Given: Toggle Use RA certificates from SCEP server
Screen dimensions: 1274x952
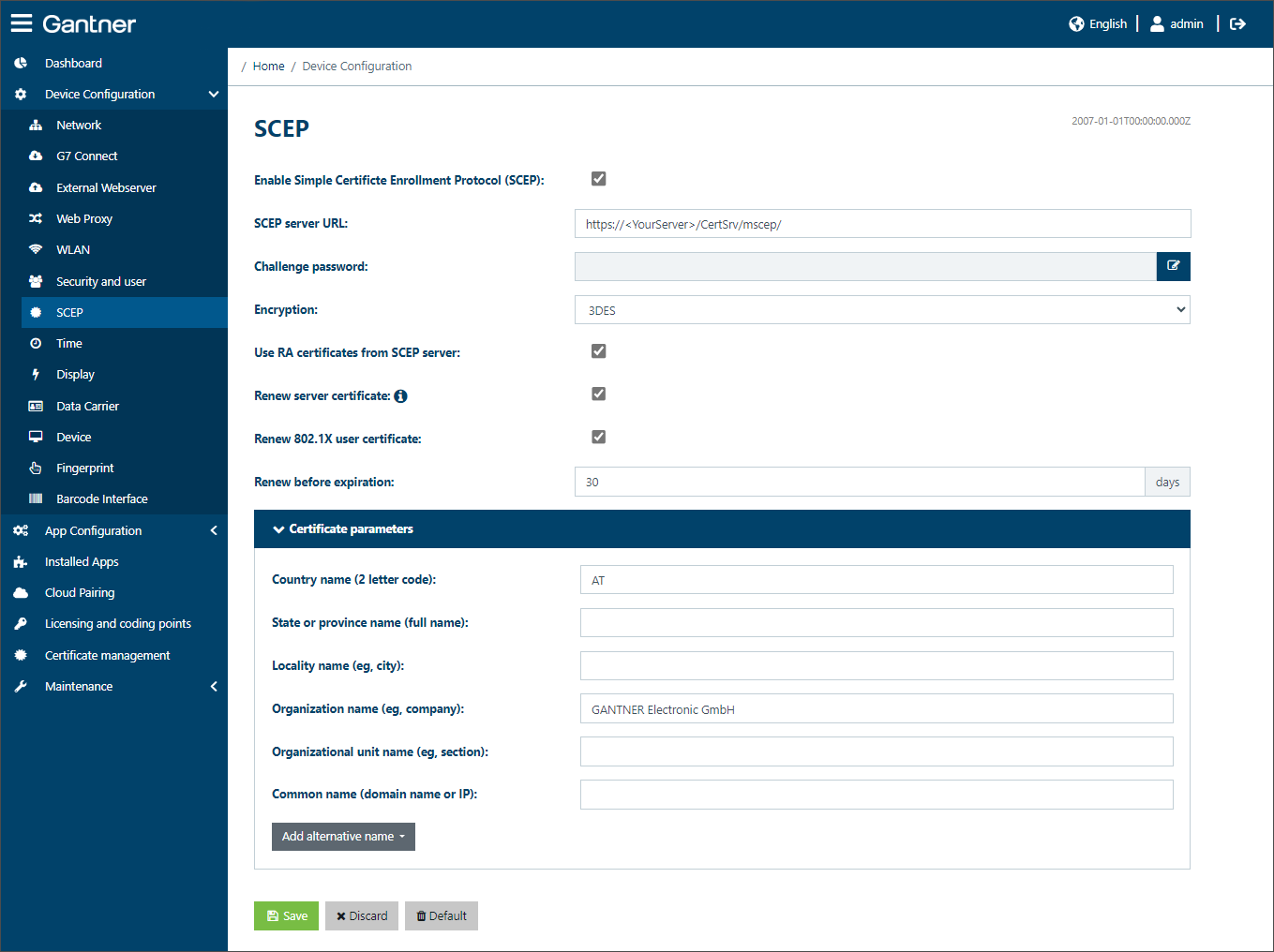Looking at the screenshot, I should pos(598,351).
